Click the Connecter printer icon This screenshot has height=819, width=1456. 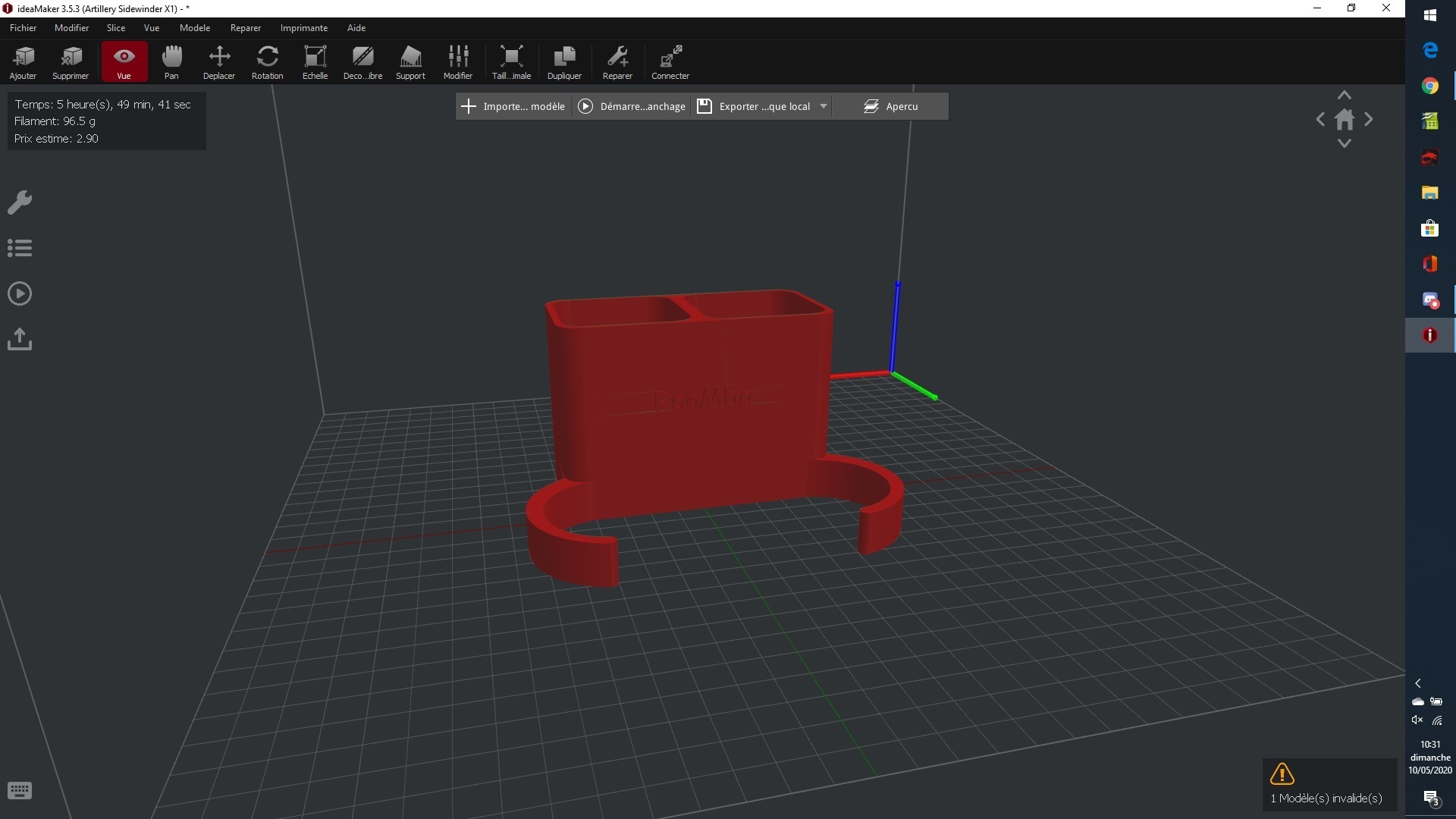coord(670,62)
